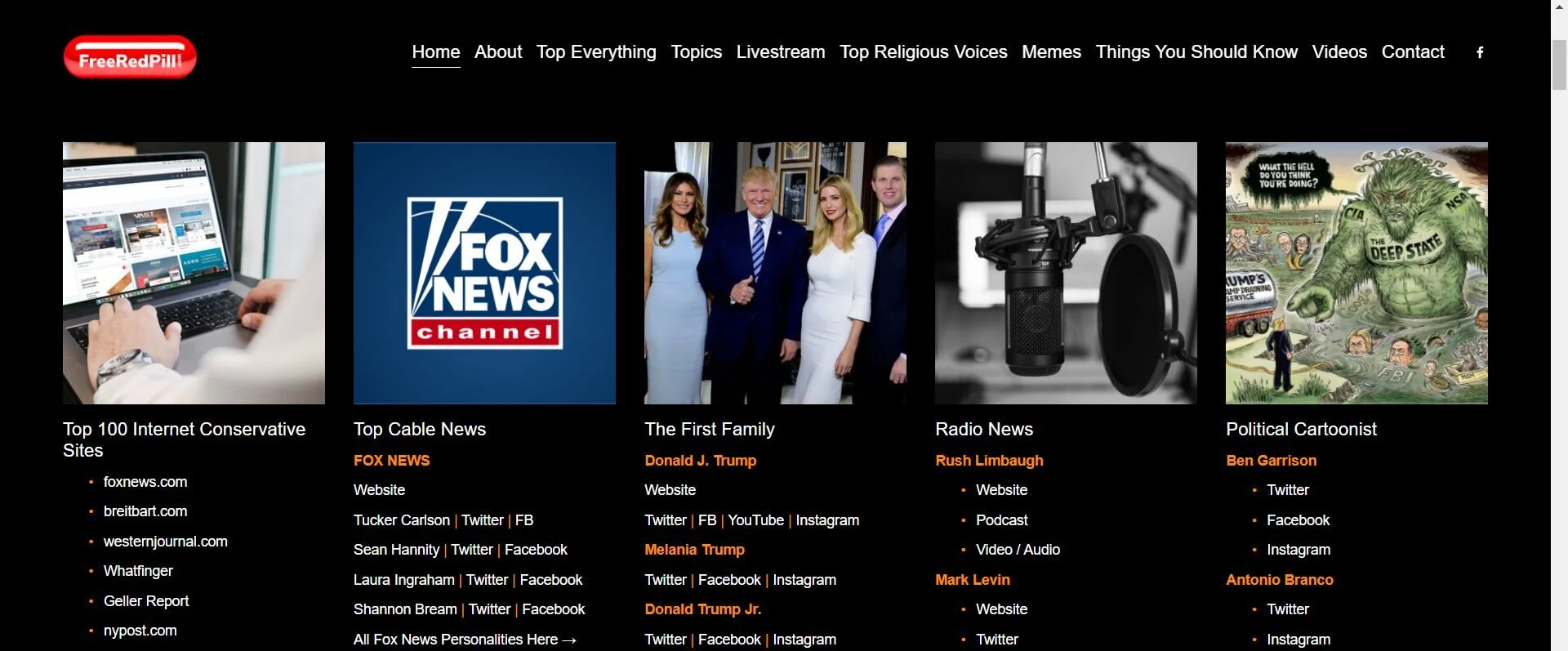Select Topics in the navigation
Viewport: 1568px width, 651px height.
pos(697,52)
